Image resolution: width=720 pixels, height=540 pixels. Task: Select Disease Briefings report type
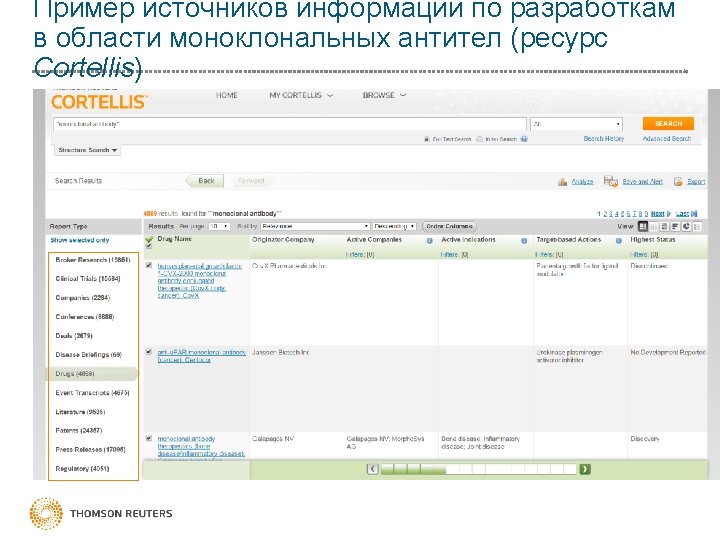click(89, 354)
